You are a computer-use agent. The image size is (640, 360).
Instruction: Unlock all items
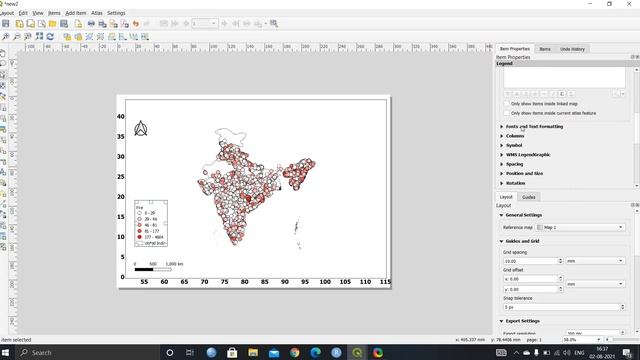click(x=78, y=37)
